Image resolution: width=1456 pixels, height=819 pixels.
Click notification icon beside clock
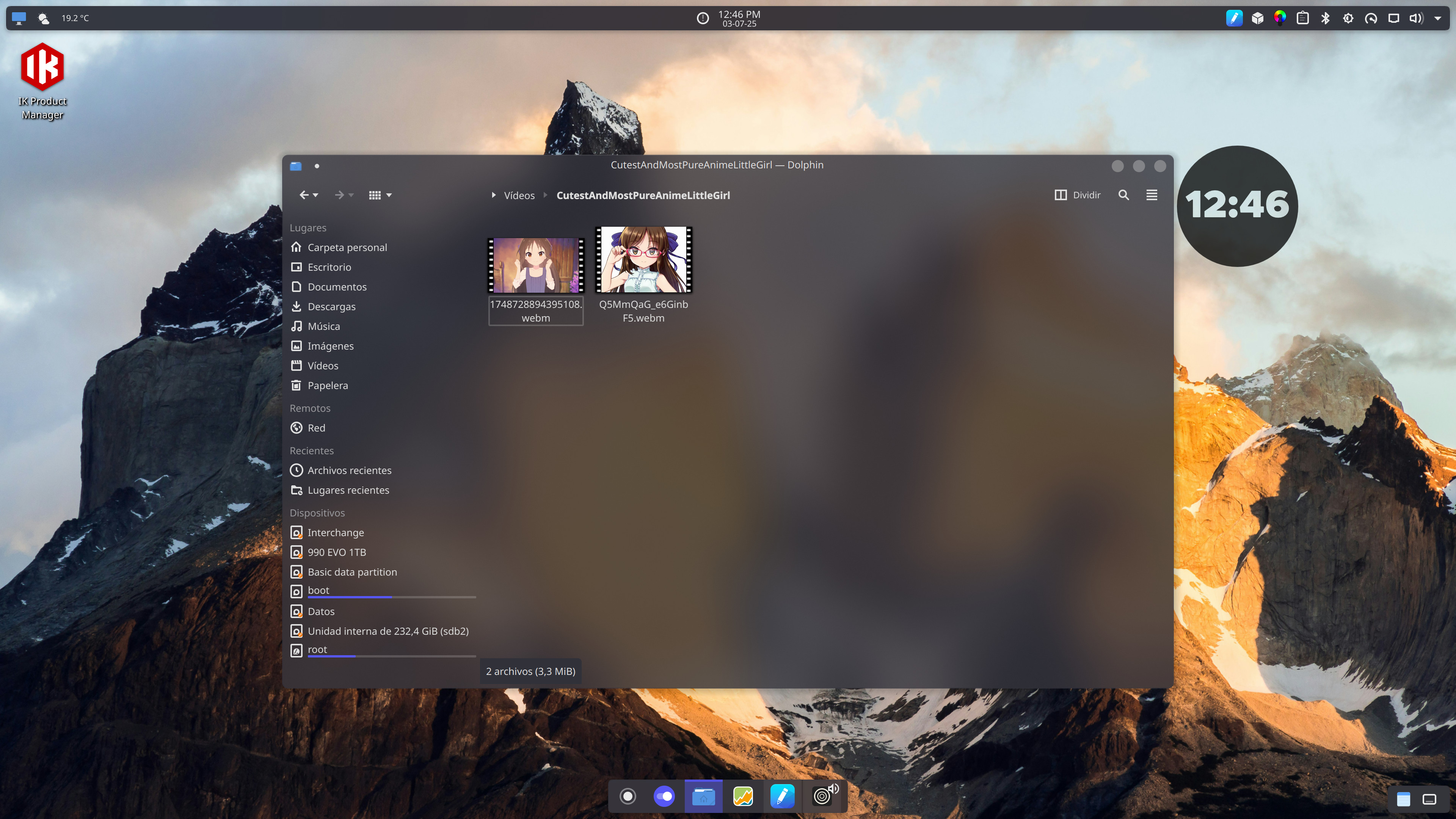(x=703, y=18)
